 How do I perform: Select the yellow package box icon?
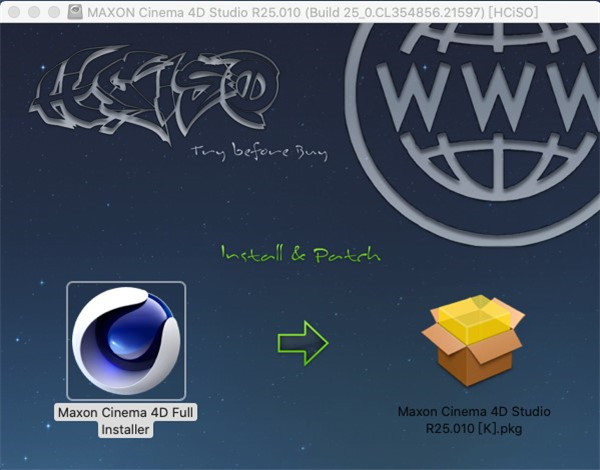pyautogui.click(x=474, y=340)
